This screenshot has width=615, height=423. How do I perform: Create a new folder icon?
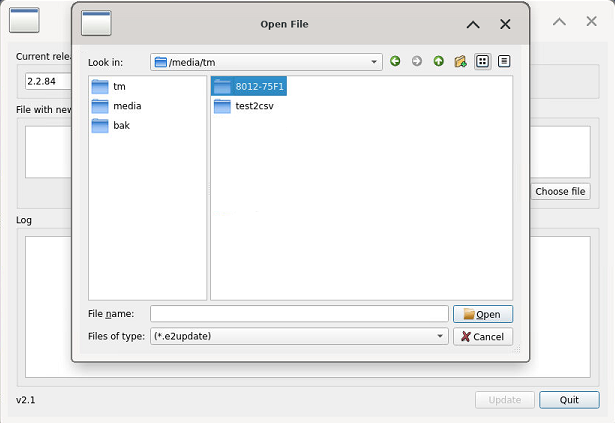[460, 62]
